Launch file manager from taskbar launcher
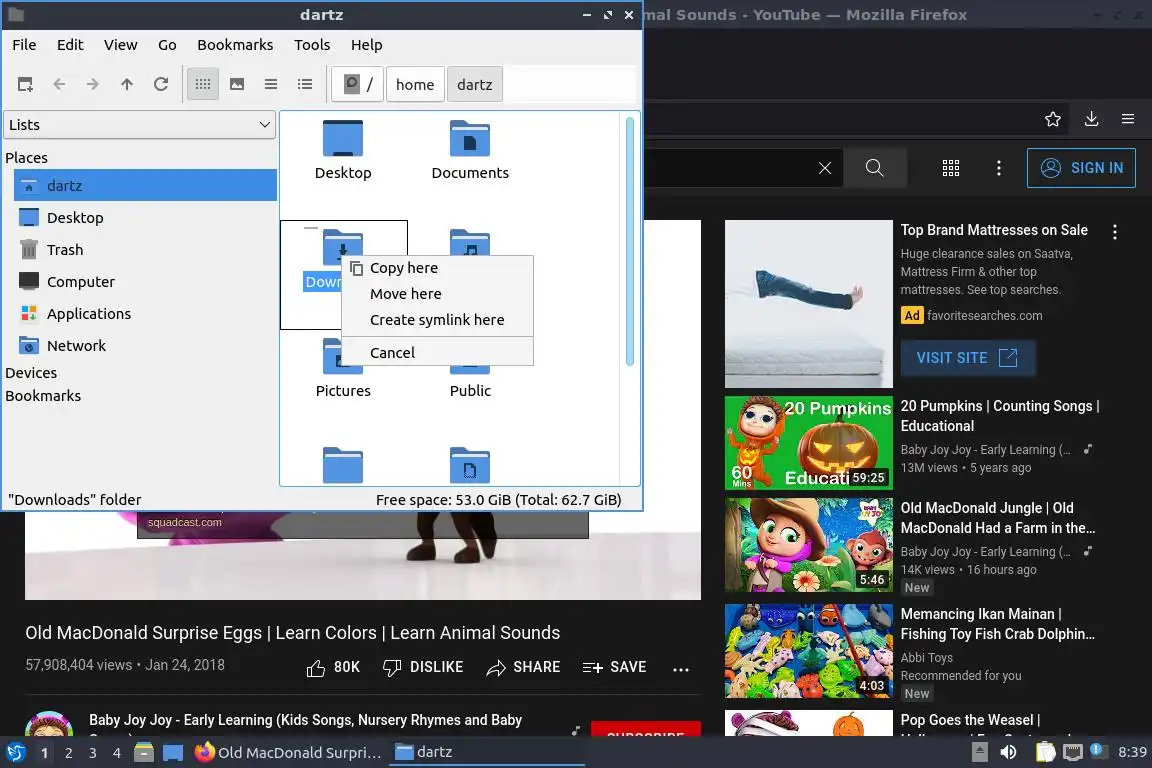The image size is (1152, 768). [x=144, y=753]
